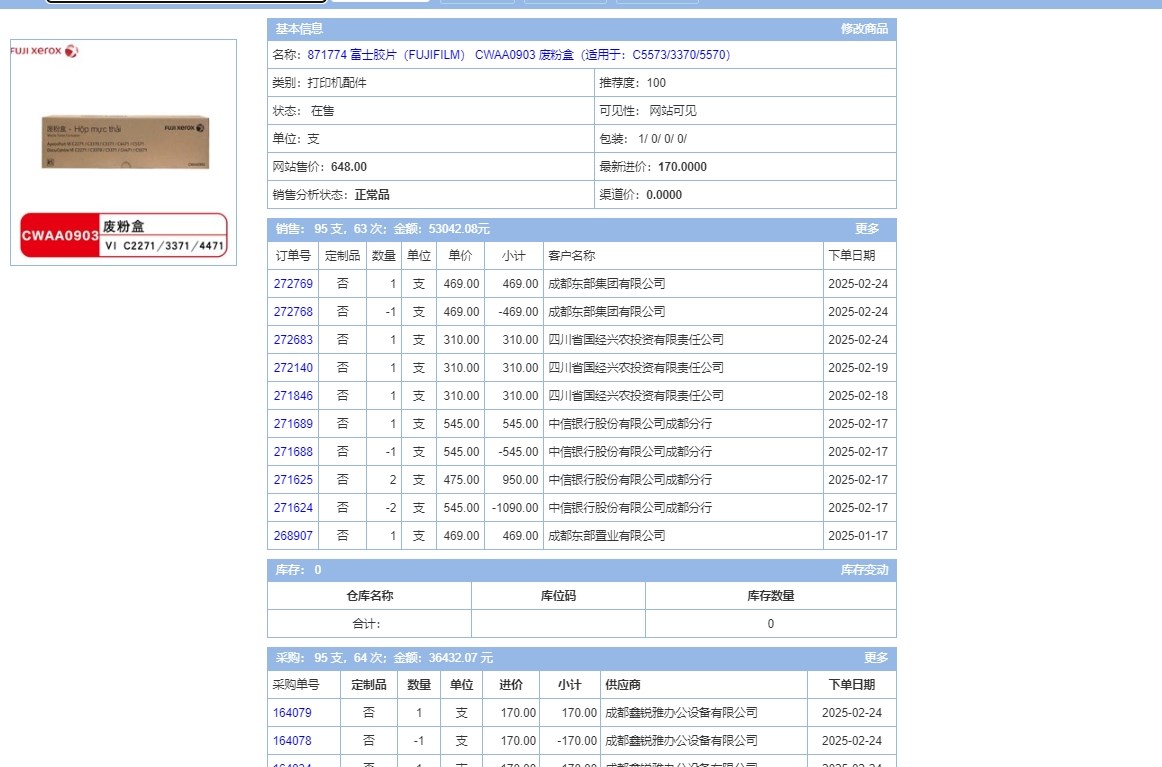Click the 库位码 column header

click(x=559, y=596)
